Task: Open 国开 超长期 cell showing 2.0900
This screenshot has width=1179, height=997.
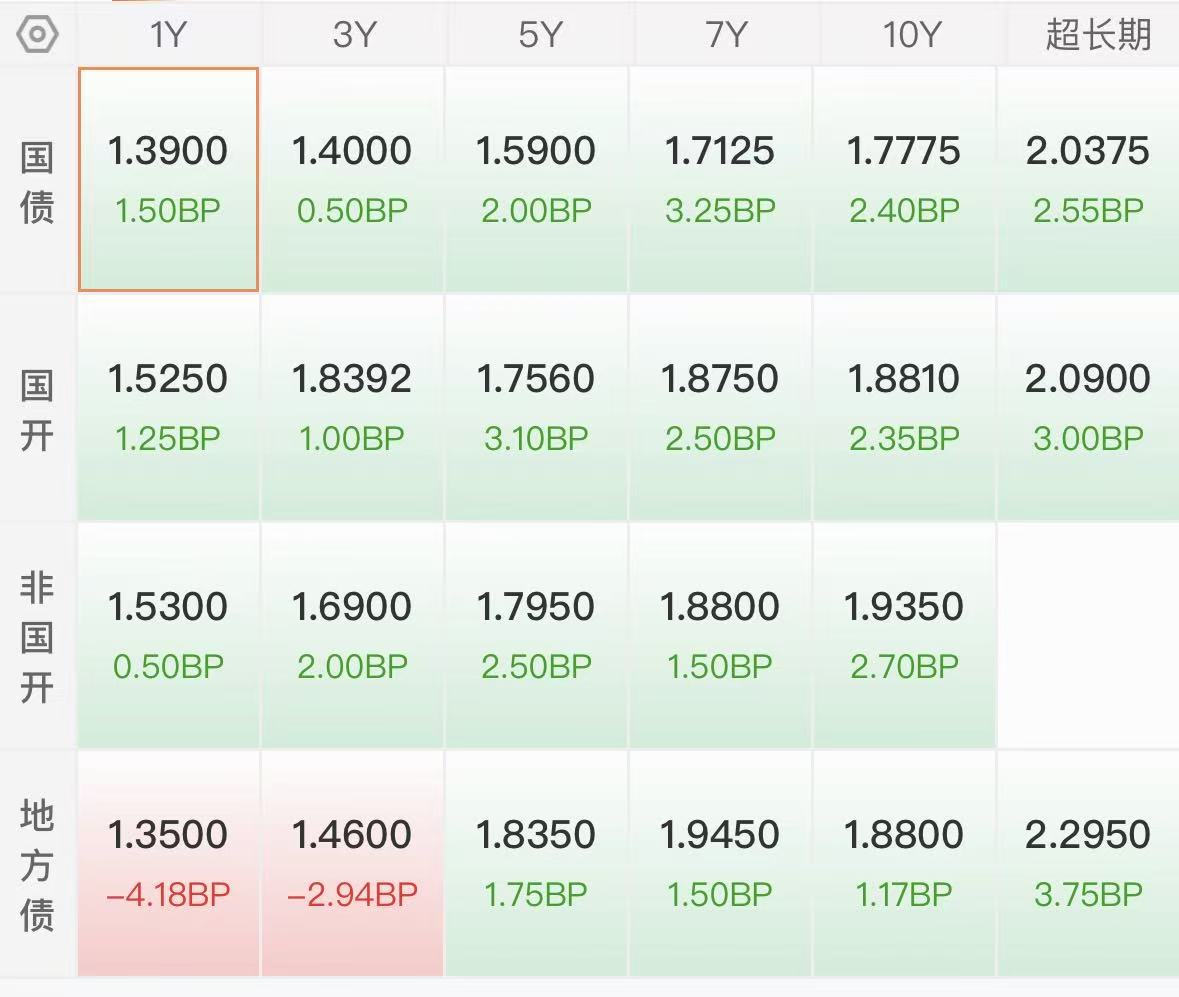Action: [1088, 408]
